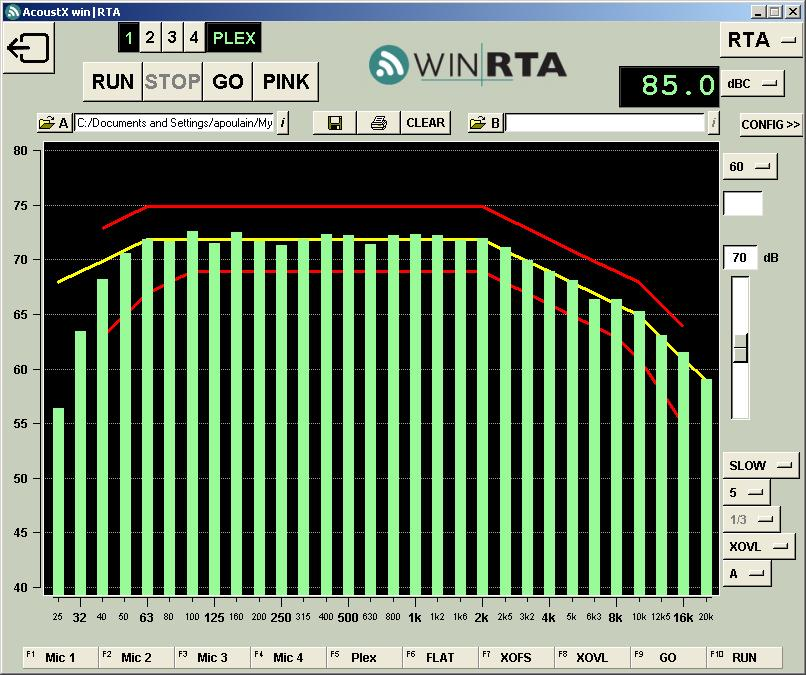Select F8 XOVL shortcut
Viewport: 806px width, 675px height.
click(592, 657)
